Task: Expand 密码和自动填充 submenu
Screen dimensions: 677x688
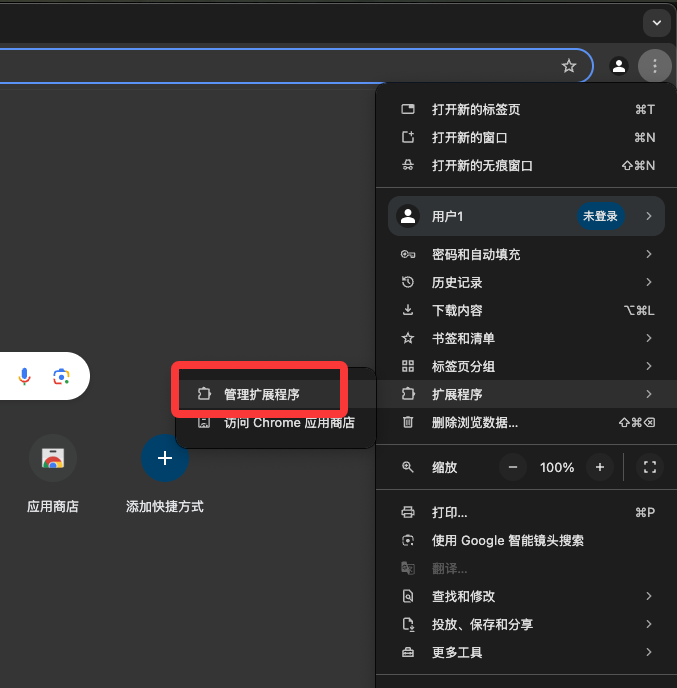Action: pyautogui.click(x=527, y=254)
